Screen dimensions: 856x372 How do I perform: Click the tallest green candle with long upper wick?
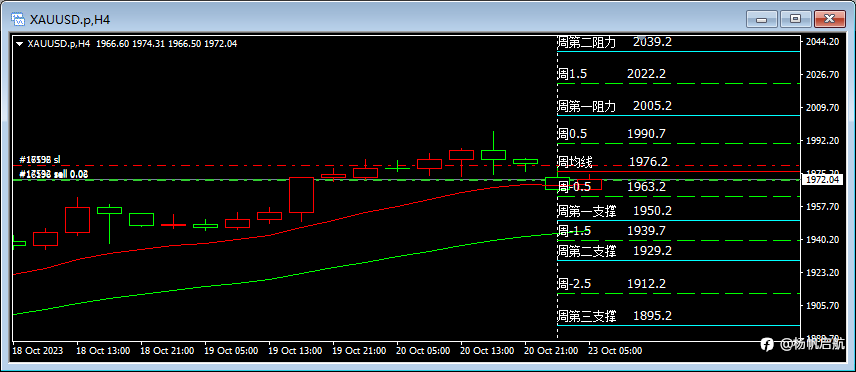click(x=494, y=153)
